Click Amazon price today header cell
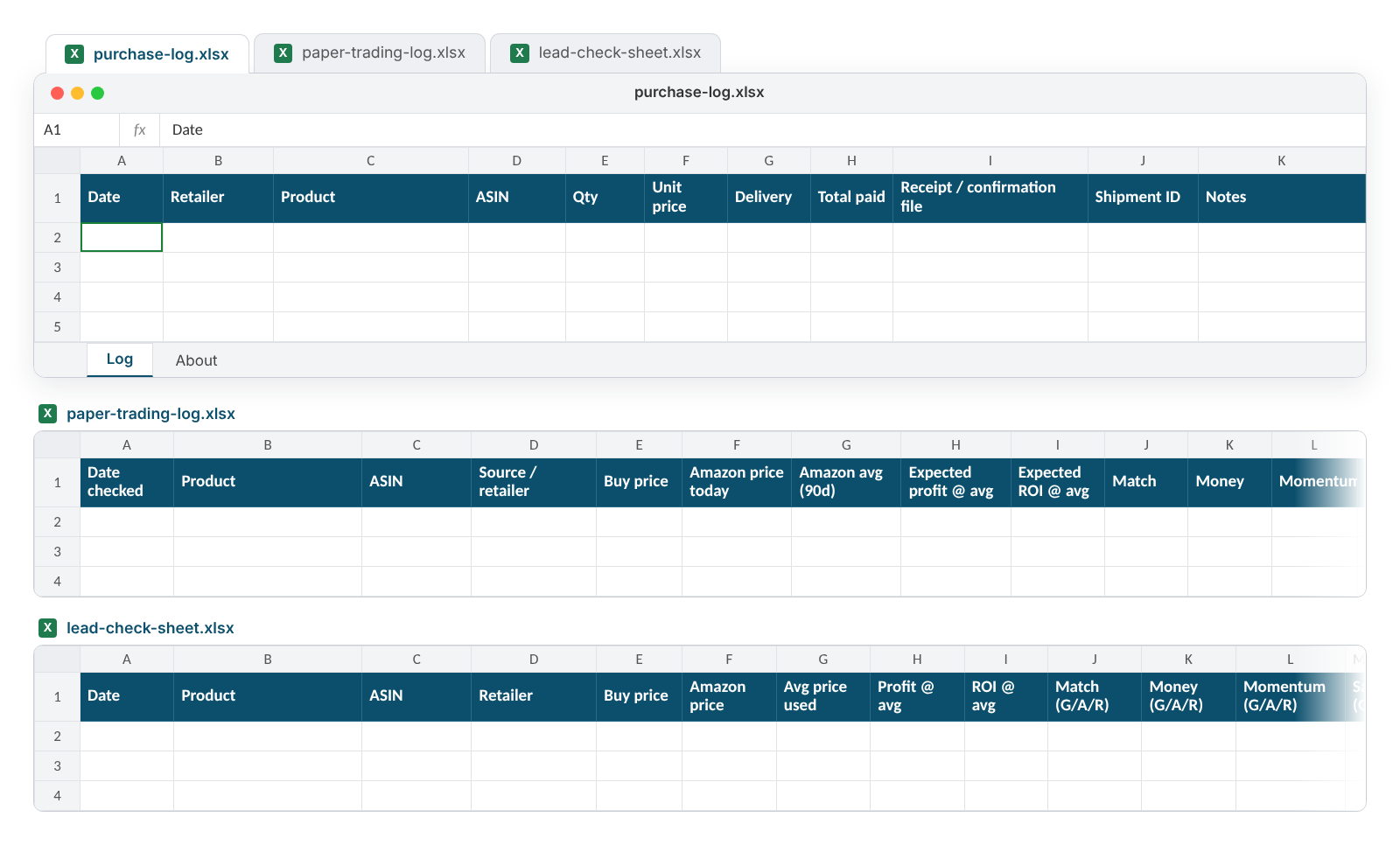This screenshot has width=1400, height=845. 737,482
